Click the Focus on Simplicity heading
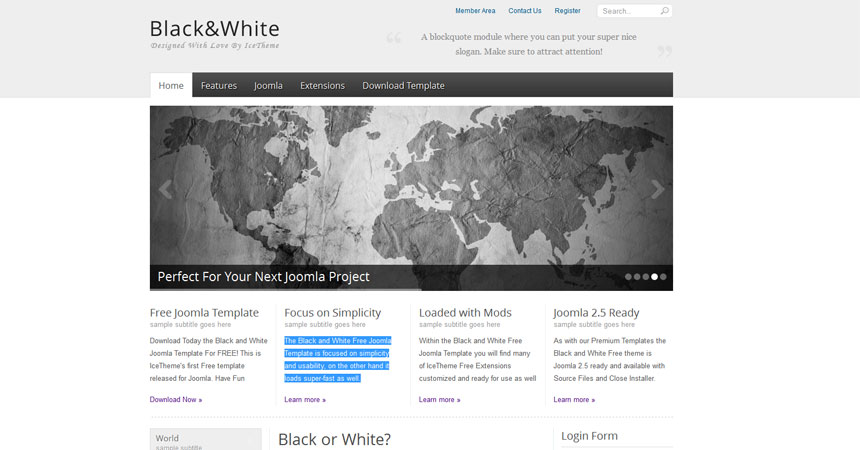860x450 pixels. click(332, 313)
